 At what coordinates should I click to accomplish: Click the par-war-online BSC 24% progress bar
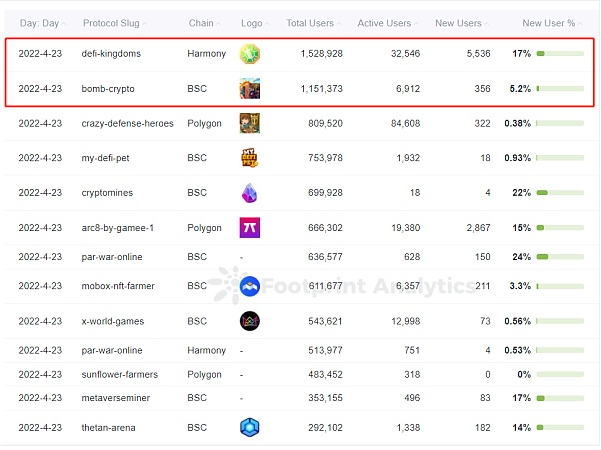coord(560,256)
